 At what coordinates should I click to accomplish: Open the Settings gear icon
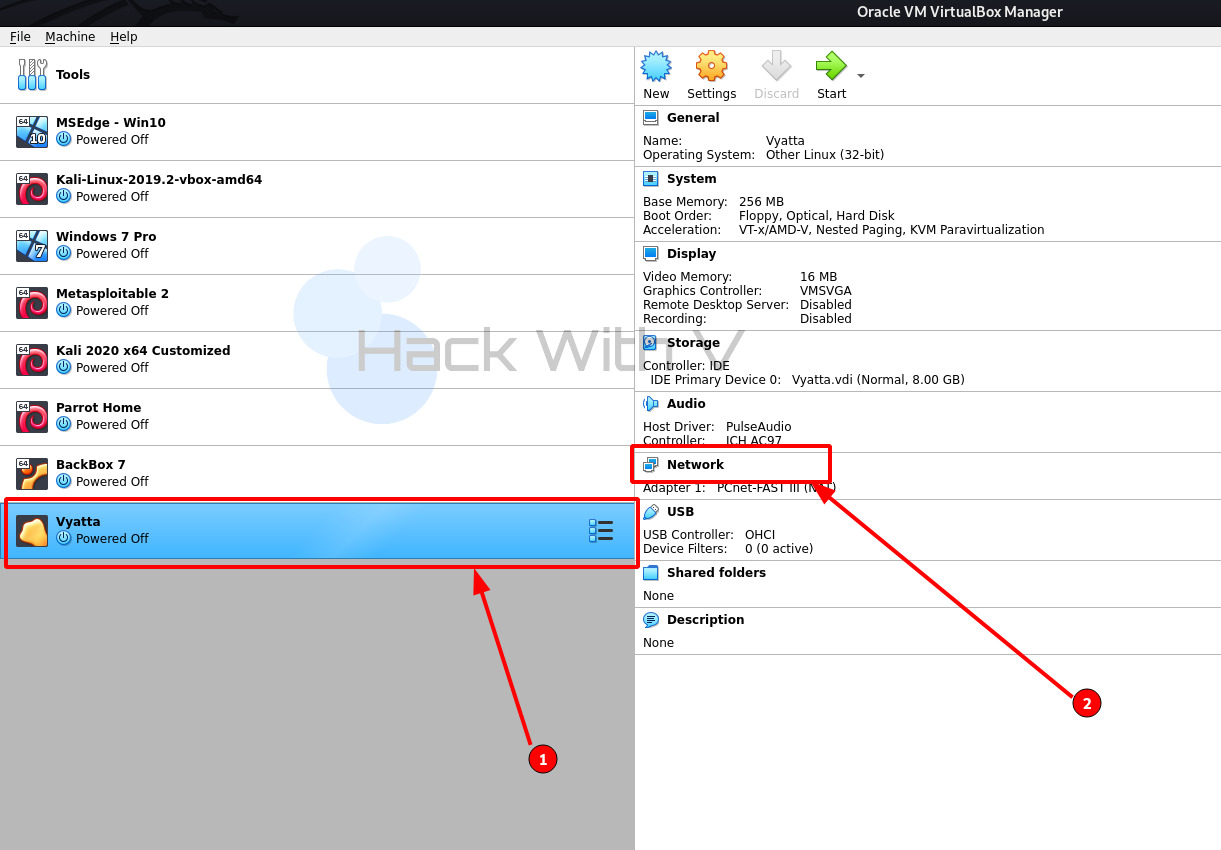tap(711, 67)
